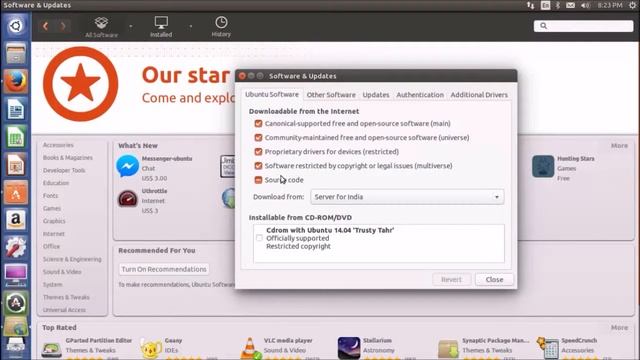Open Ubuntu Software Center dock icon

point(16,192)
